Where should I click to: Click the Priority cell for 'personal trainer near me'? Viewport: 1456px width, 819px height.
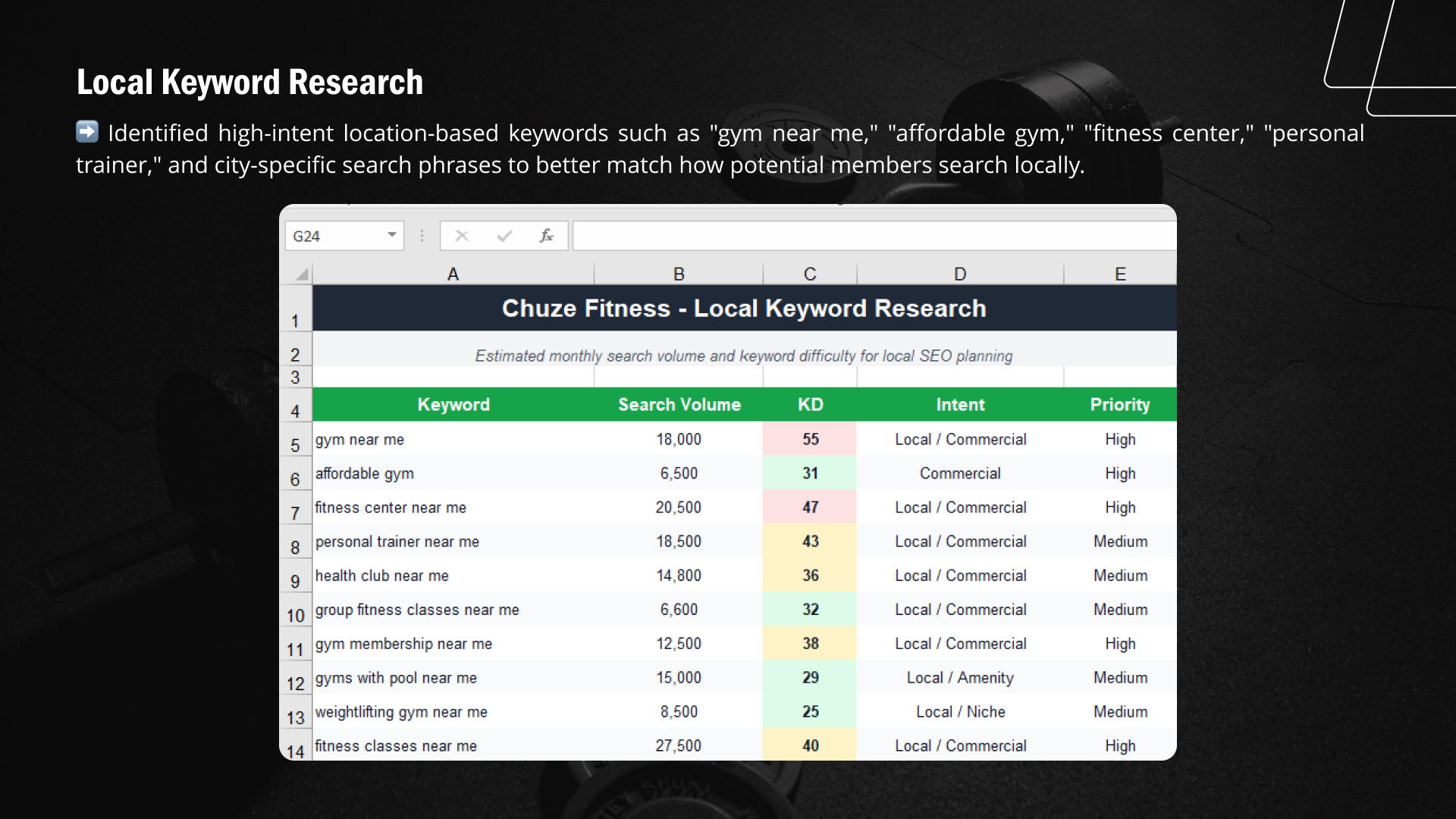tap(1120, 541)
